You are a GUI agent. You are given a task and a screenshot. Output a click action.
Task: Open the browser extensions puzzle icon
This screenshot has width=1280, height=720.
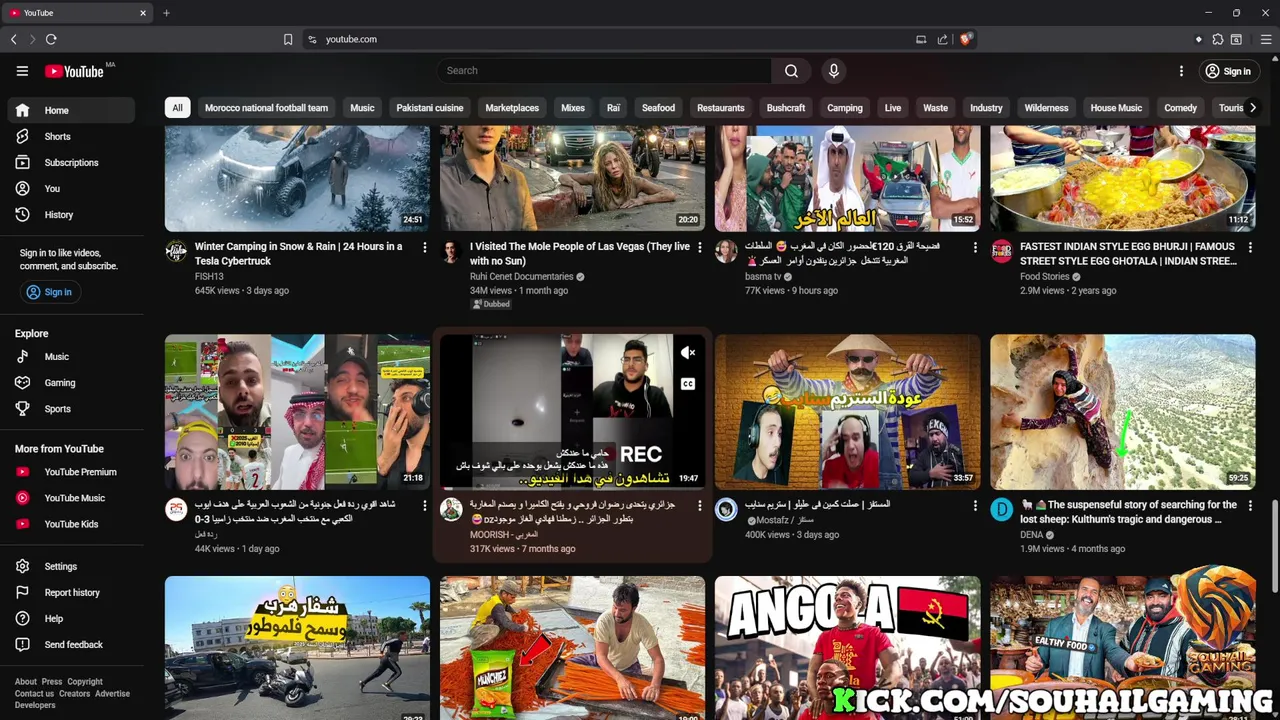(1217, 39)
